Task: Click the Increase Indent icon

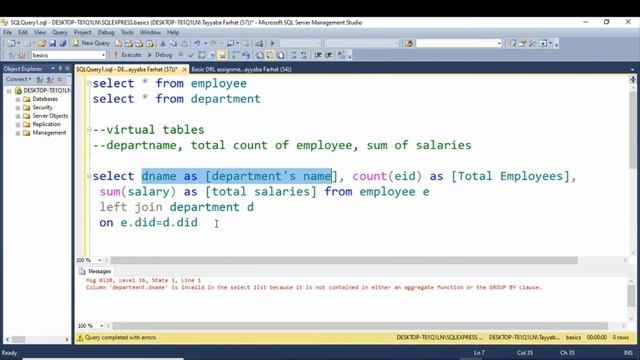Action: 329,55
